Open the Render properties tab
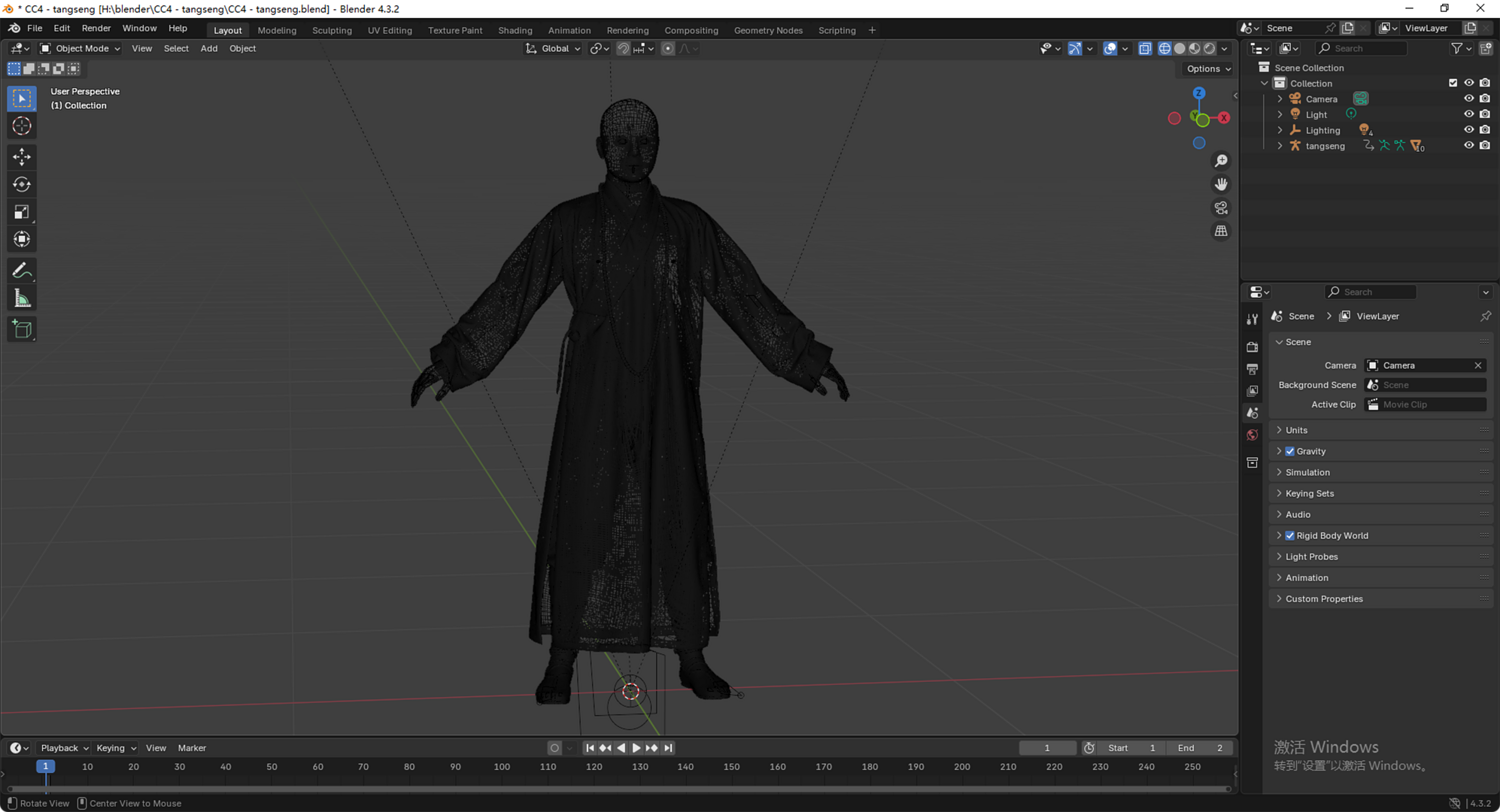Image resolution: width=1500 pixels, height=812 pixels. (x=1252, y=347)
